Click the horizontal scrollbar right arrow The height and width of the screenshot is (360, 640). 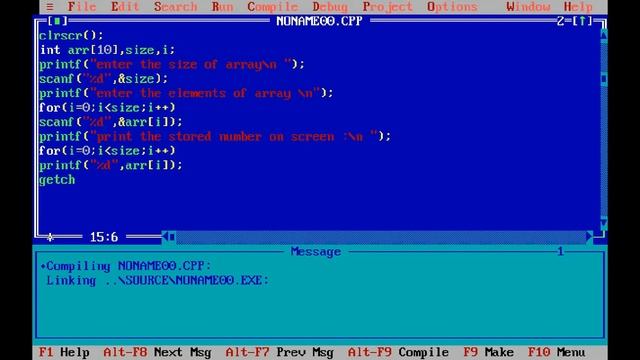pyautogui.click(x=589, y=236)
